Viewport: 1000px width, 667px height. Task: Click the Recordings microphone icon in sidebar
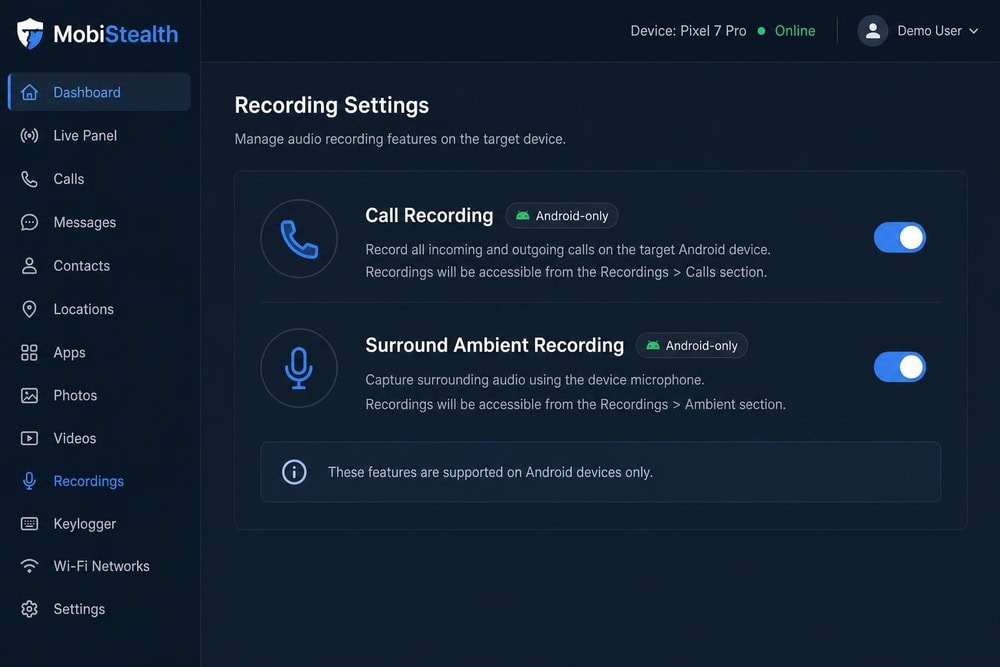pos(29,481)
